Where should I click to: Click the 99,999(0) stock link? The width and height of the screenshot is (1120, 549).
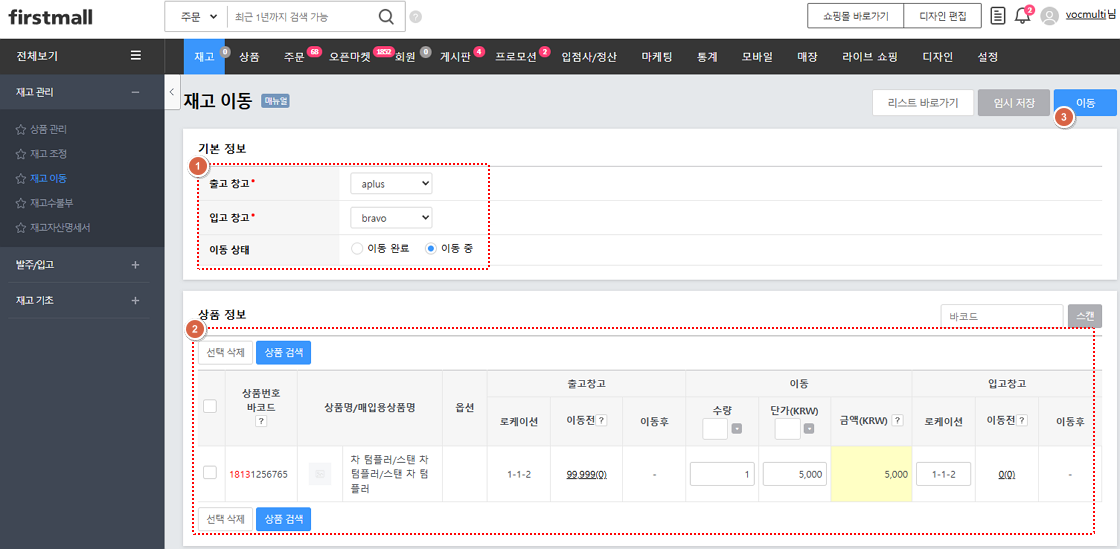586,475
